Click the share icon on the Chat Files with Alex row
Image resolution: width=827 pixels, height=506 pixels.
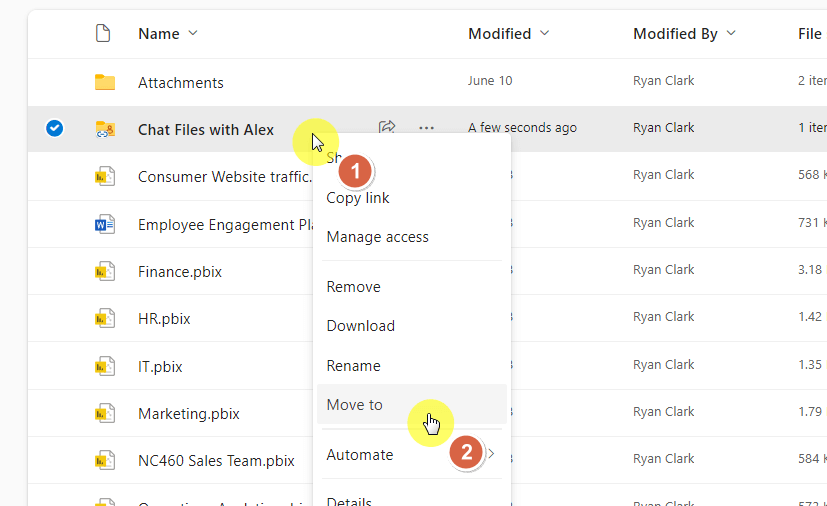(x=387, y=127)
